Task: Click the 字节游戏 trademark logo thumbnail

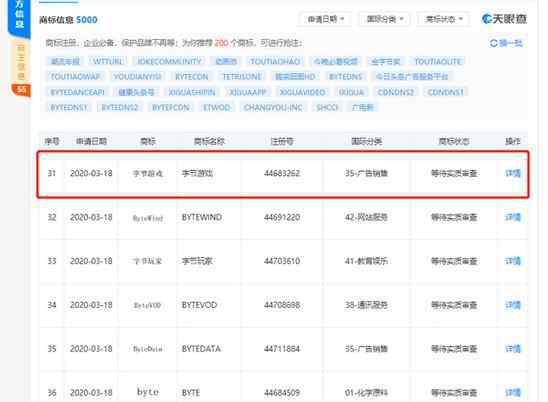Action: pos(148,173)
